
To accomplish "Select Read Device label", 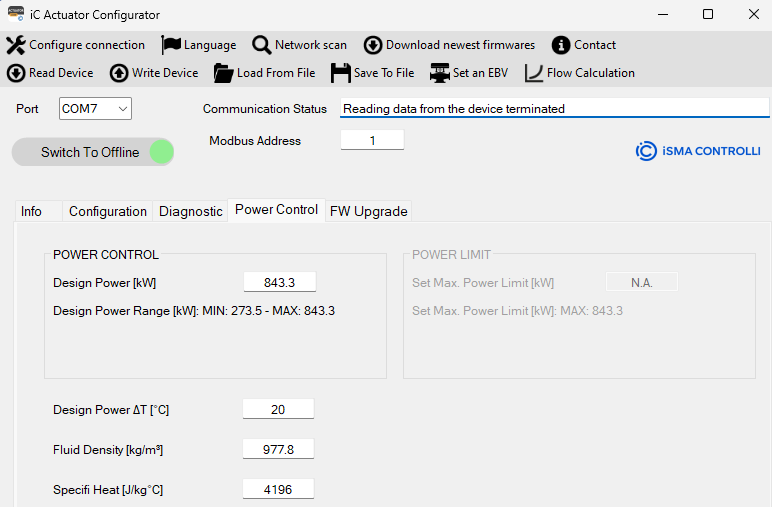I will coord(61,73).
